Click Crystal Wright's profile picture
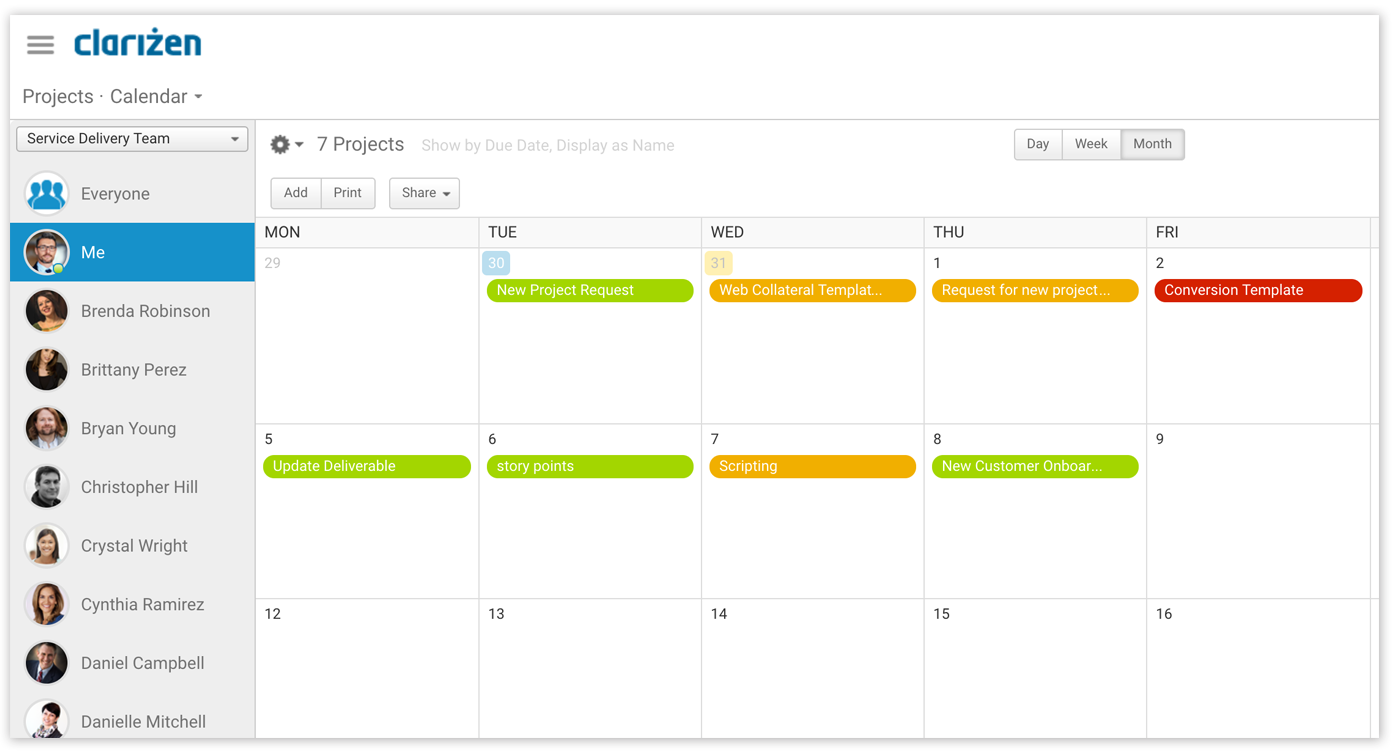 (x=45, y=545)
